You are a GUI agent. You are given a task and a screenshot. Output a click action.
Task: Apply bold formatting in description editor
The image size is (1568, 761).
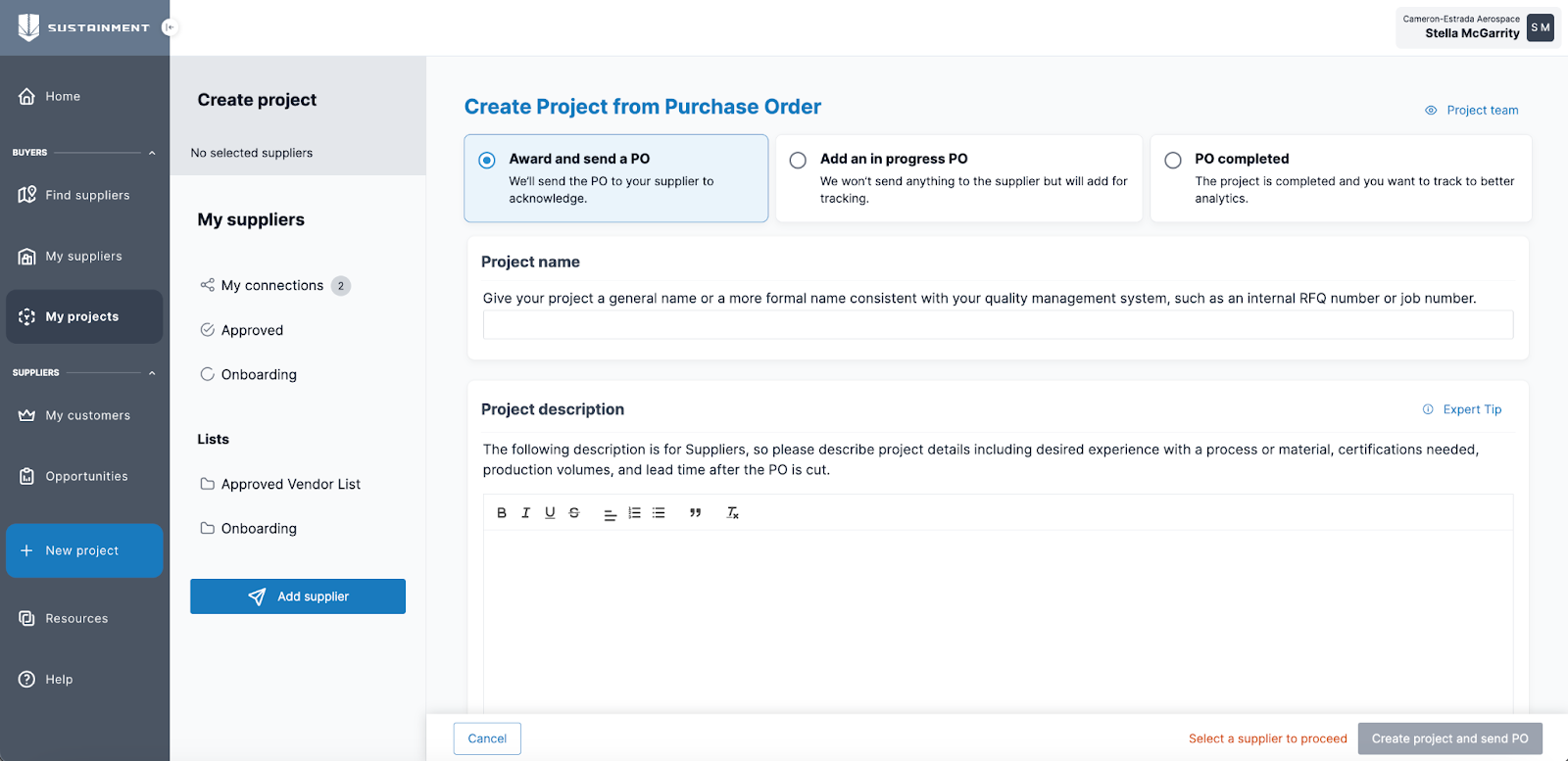pyautogui.click(x=502, y=512)
